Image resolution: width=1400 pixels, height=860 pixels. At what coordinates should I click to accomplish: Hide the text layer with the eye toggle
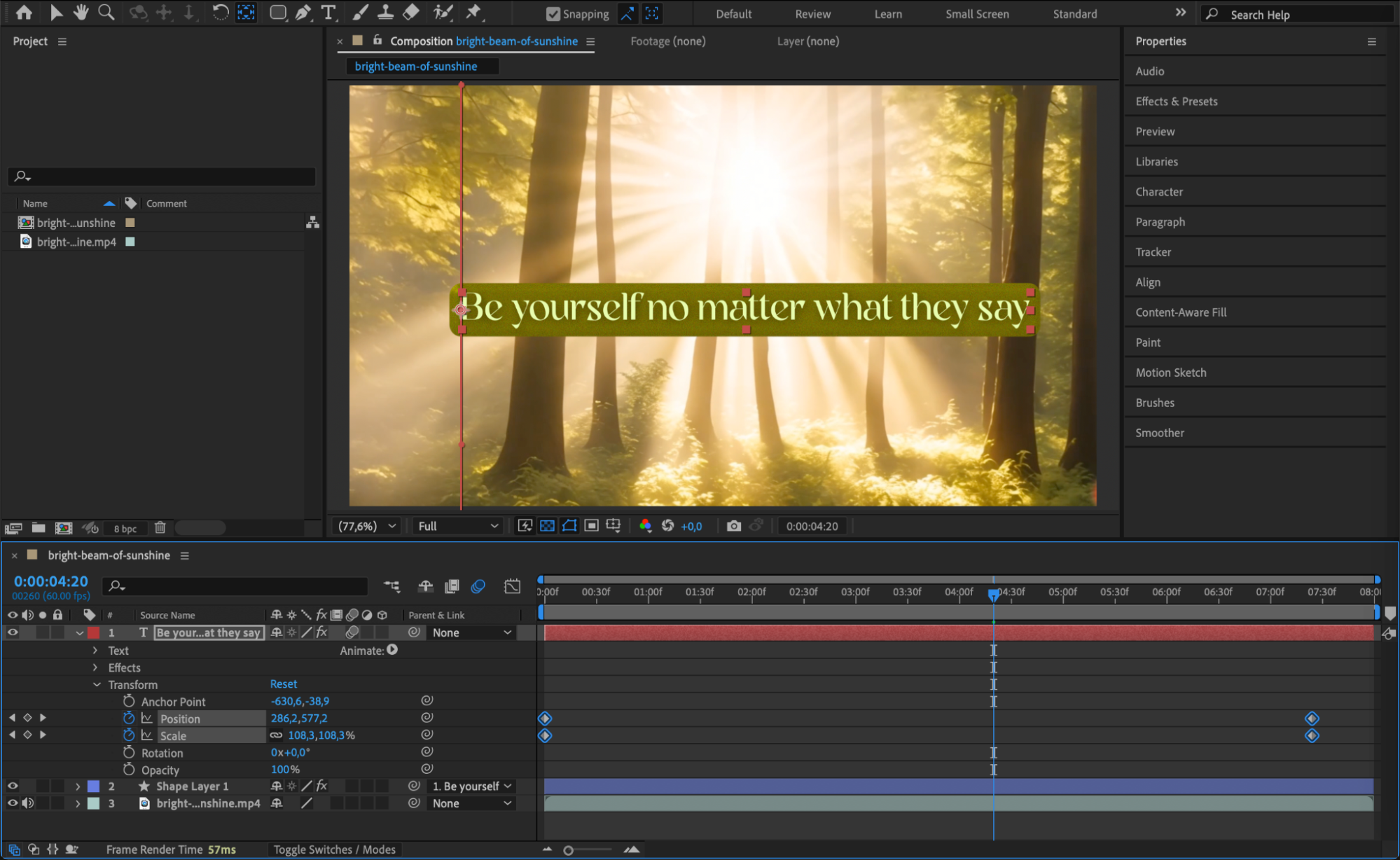[13, 632]
